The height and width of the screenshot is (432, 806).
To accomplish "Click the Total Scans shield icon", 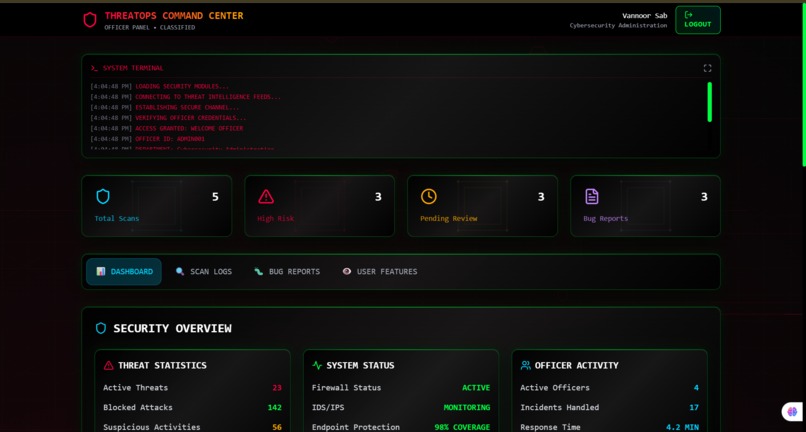I will coord(103,196).
